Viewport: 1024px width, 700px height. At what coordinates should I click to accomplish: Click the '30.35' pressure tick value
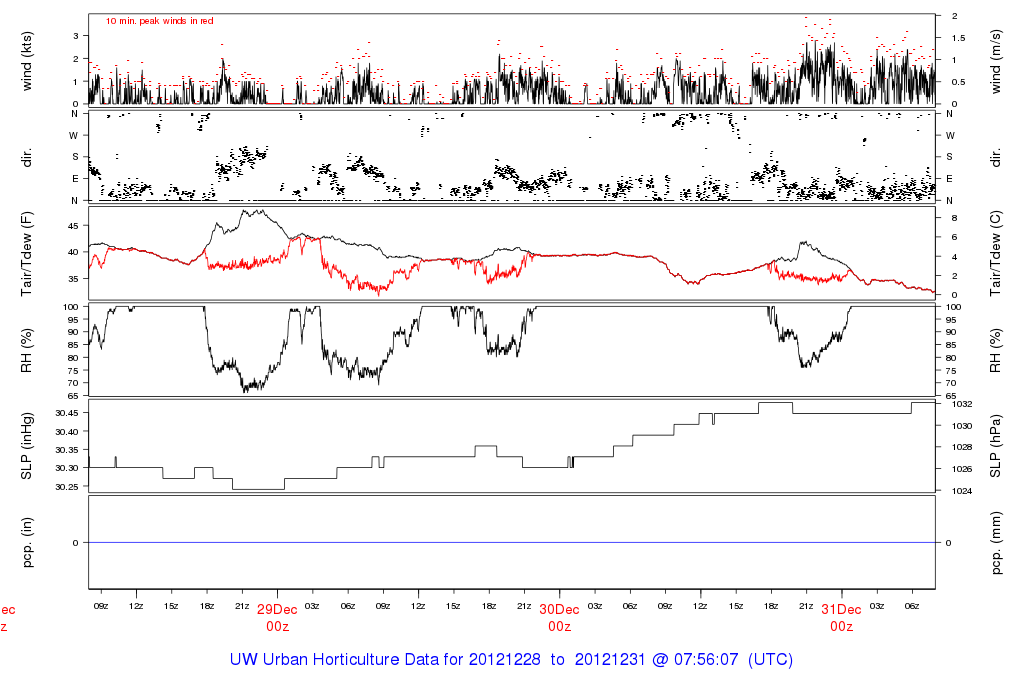click(67, 450)
